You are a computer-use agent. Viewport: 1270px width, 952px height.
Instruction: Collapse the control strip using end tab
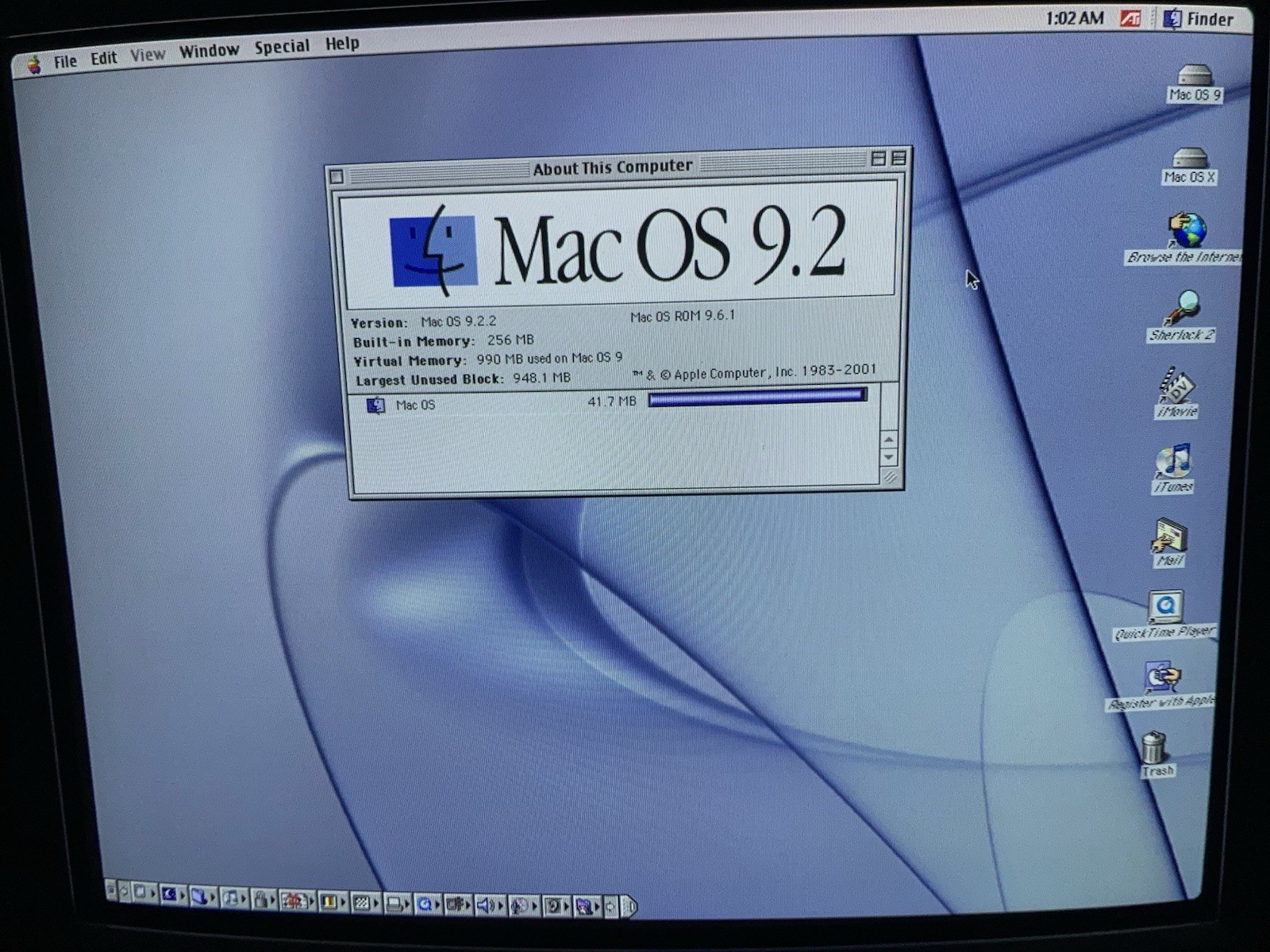pyautogui.click(x=629, y=906)
